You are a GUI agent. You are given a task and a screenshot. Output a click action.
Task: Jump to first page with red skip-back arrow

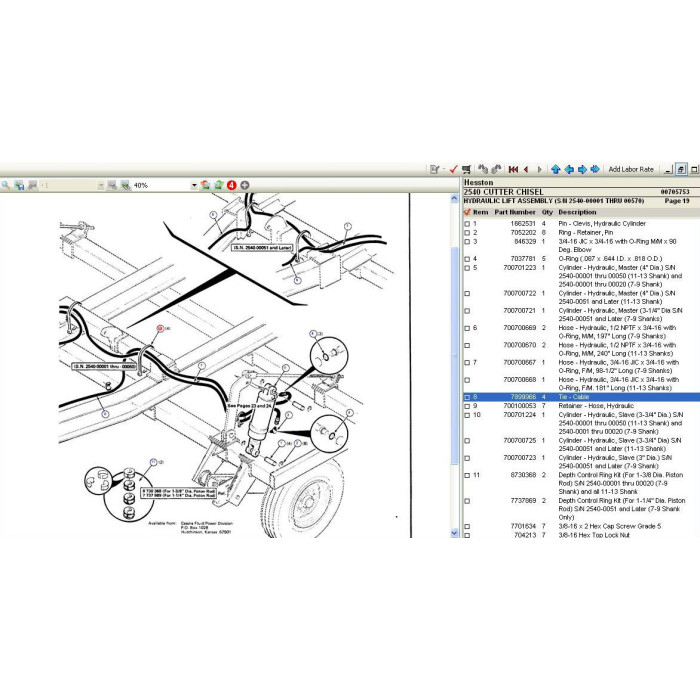coord(513,169)
